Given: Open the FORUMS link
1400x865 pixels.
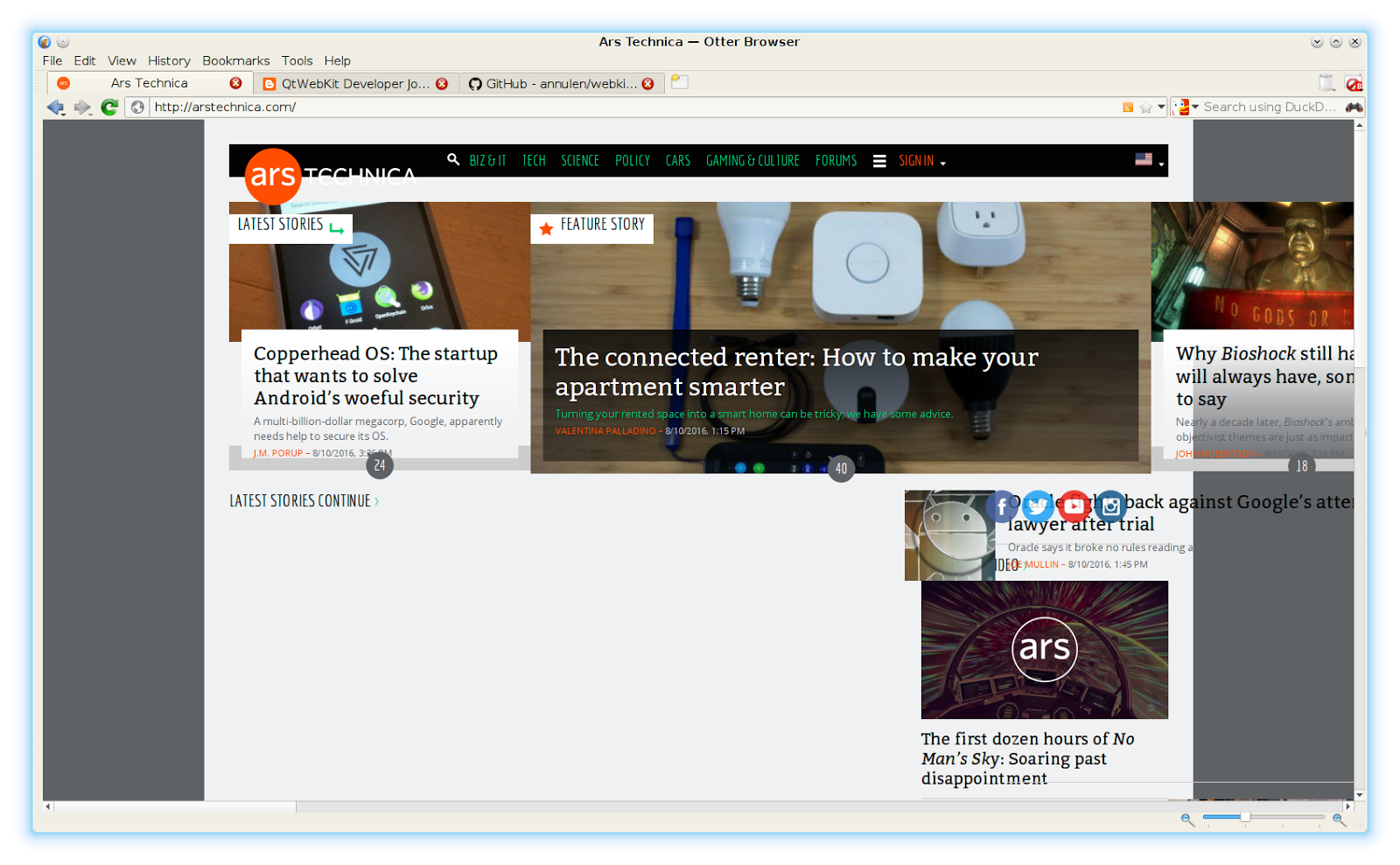Looking at the screenshot, I should click(x=836, y=161).
